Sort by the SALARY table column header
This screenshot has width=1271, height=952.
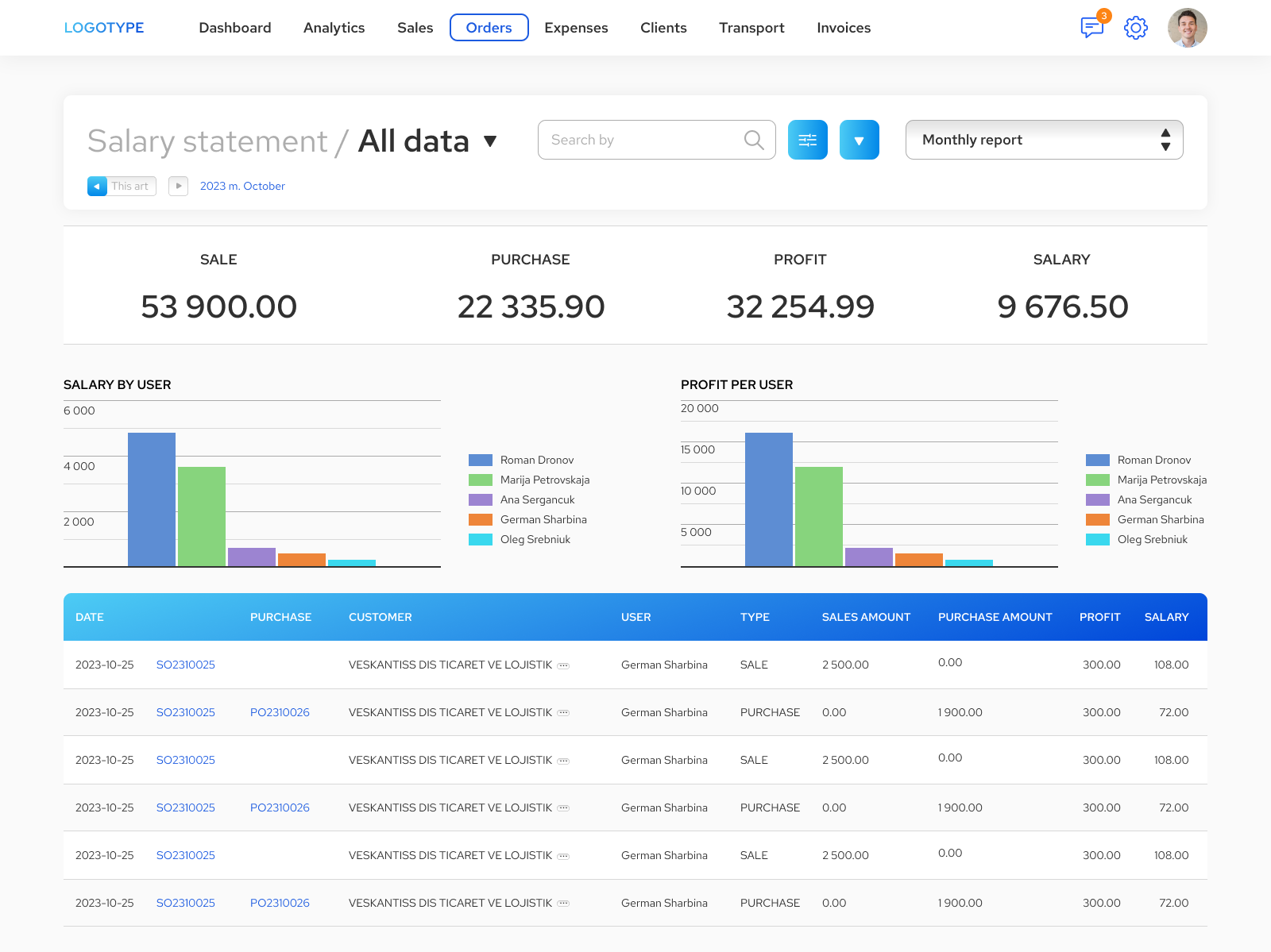(x=1167, y=617)
